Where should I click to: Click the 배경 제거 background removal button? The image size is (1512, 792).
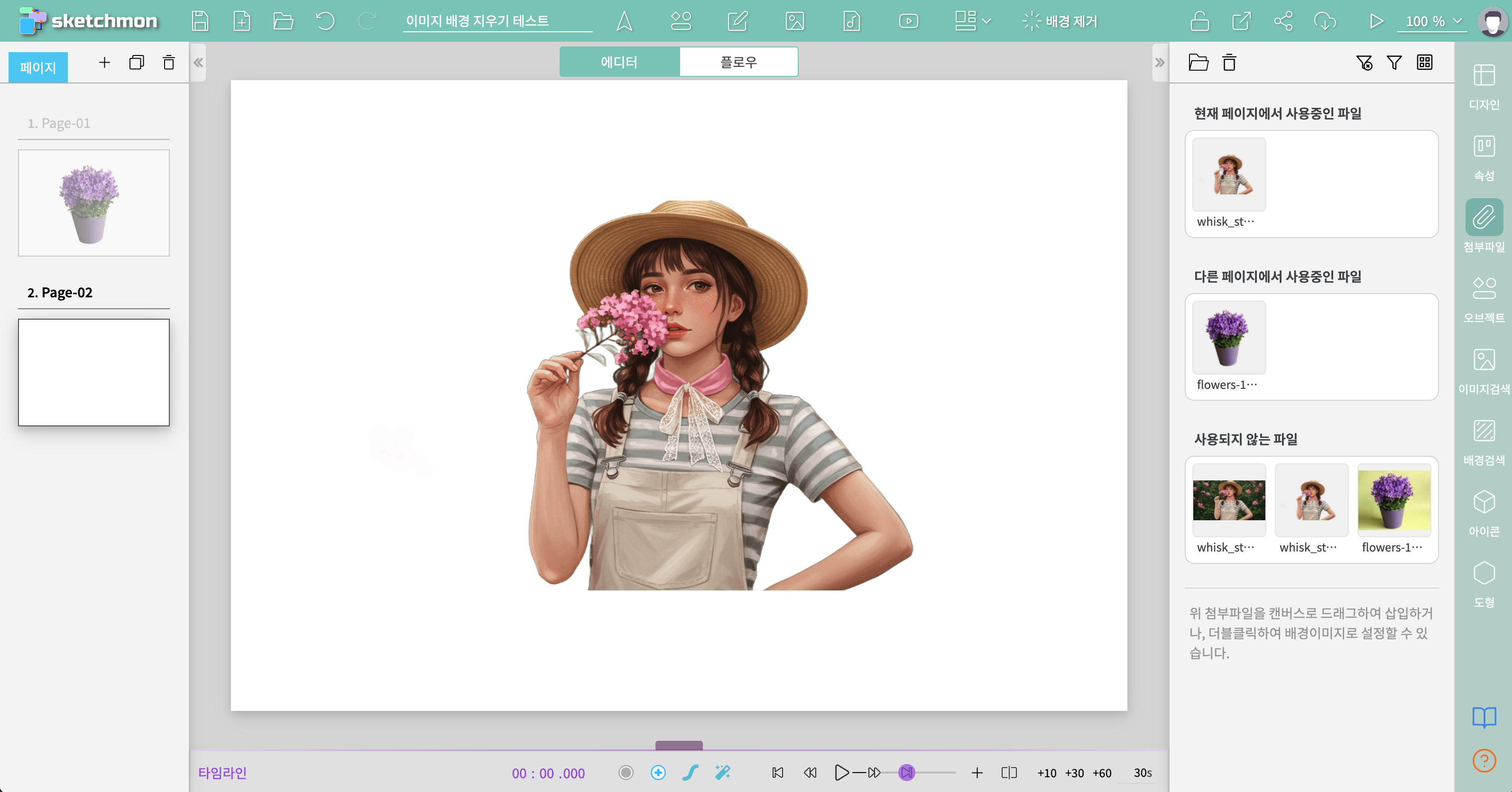(1060, 21)
